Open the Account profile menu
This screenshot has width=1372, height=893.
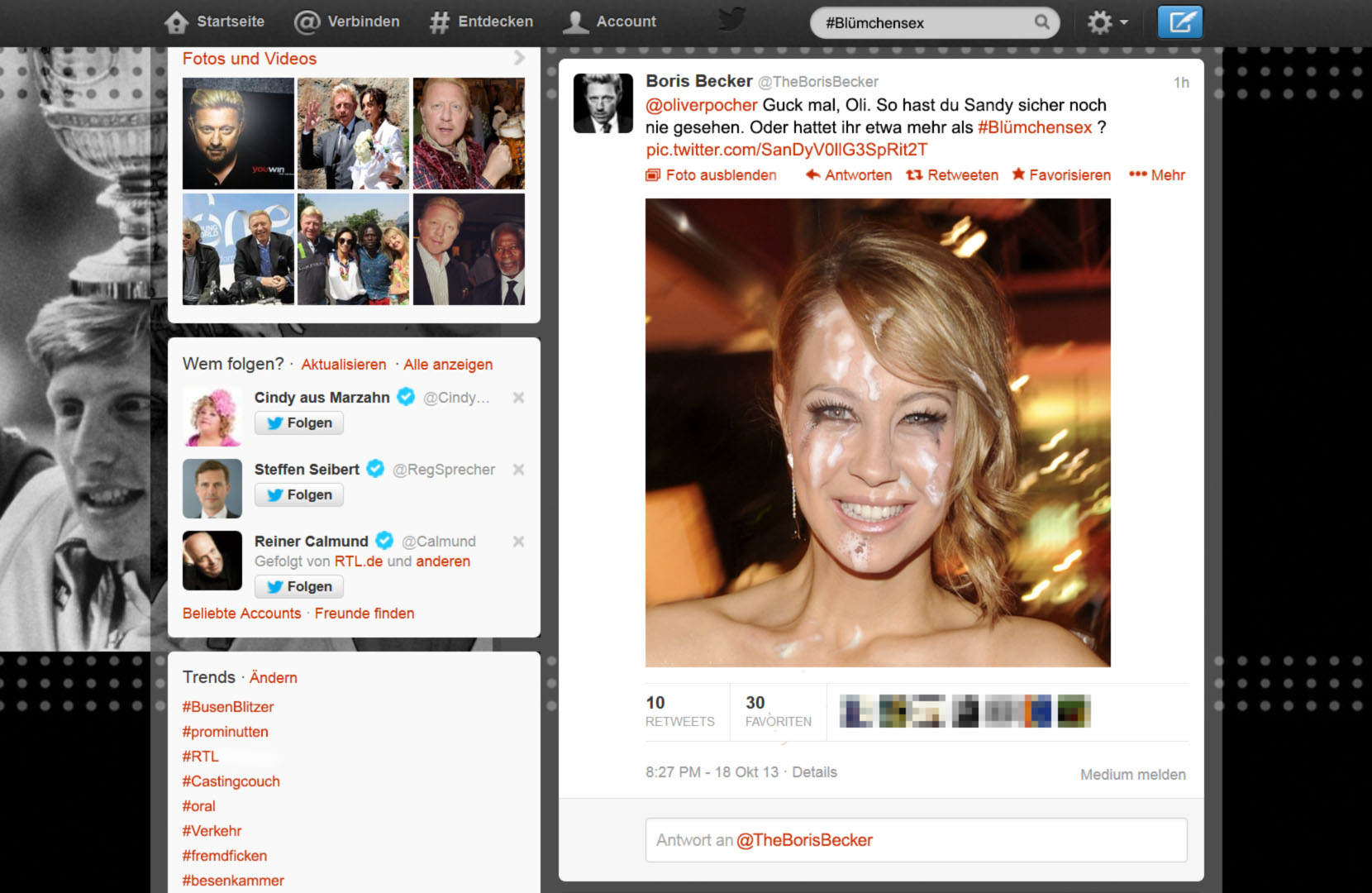tap(609, 21)
